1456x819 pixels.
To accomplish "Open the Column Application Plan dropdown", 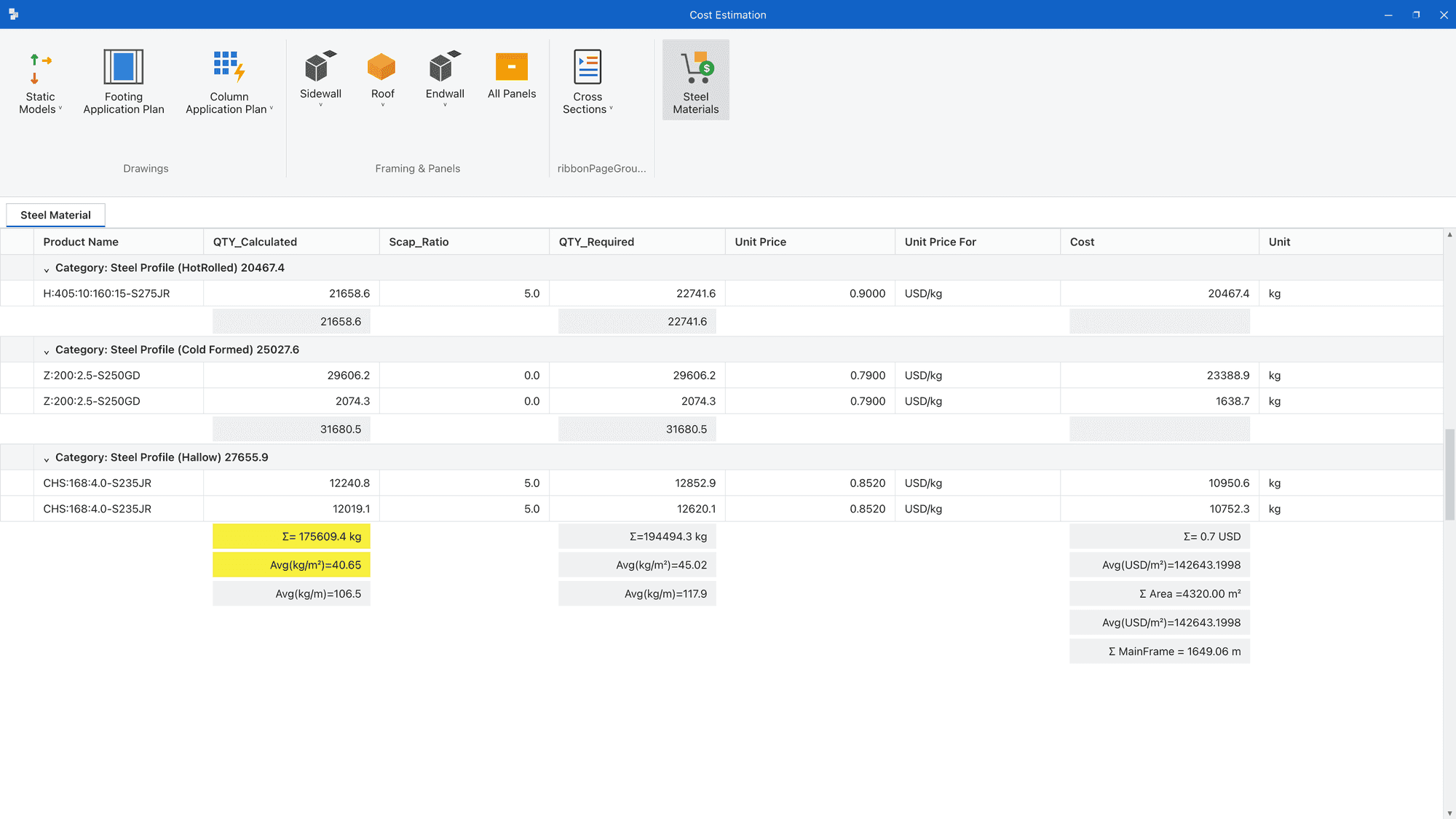I will pyautogui.click(x=229, y=82).
